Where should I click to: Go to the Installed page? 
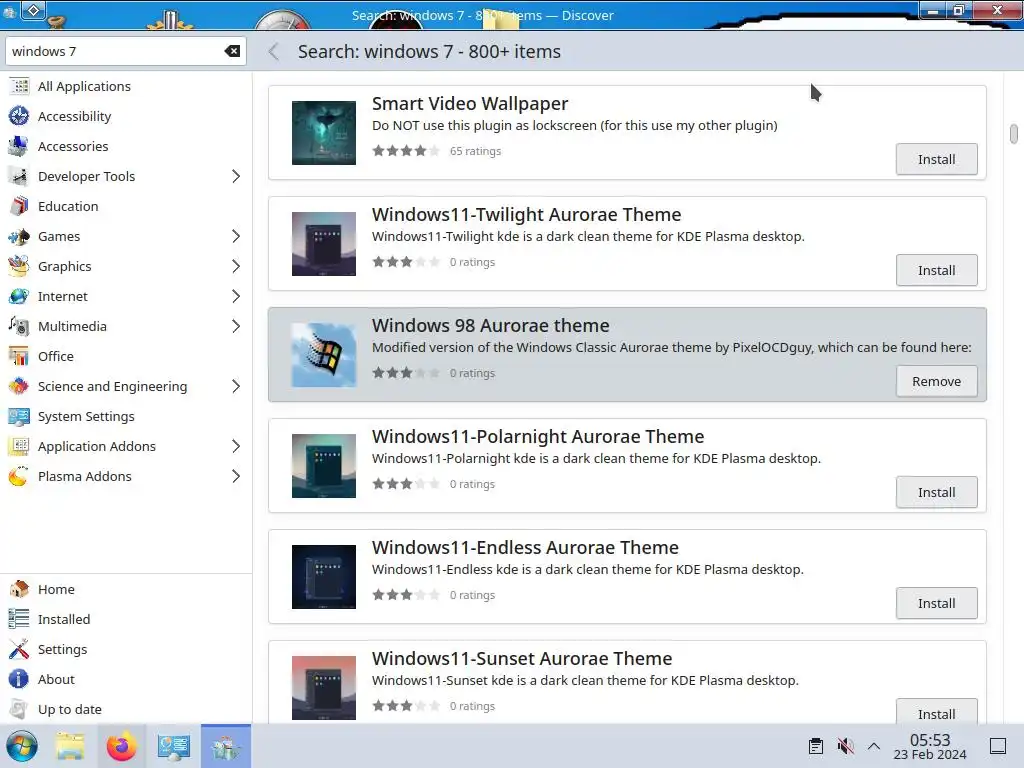click(125, 619)
